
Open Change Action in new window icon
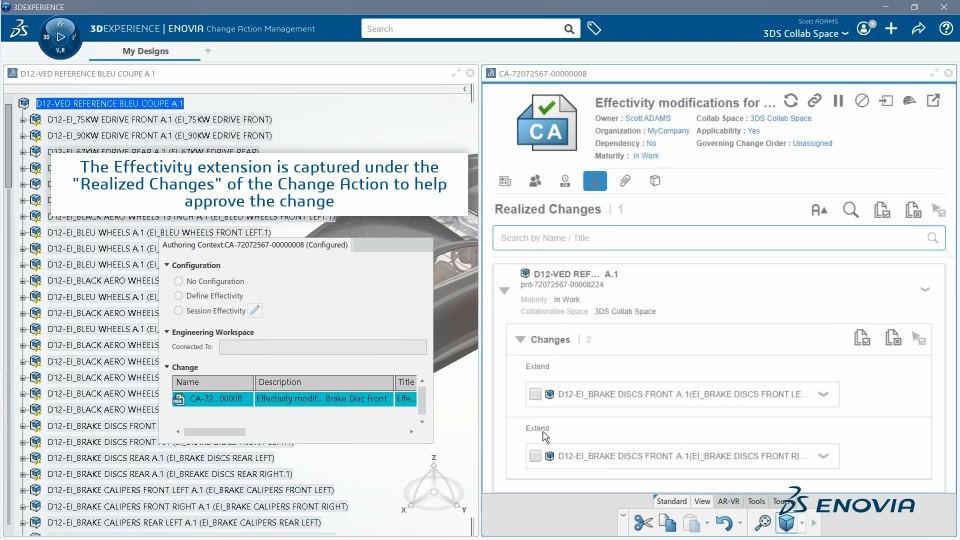coord(933,100)
